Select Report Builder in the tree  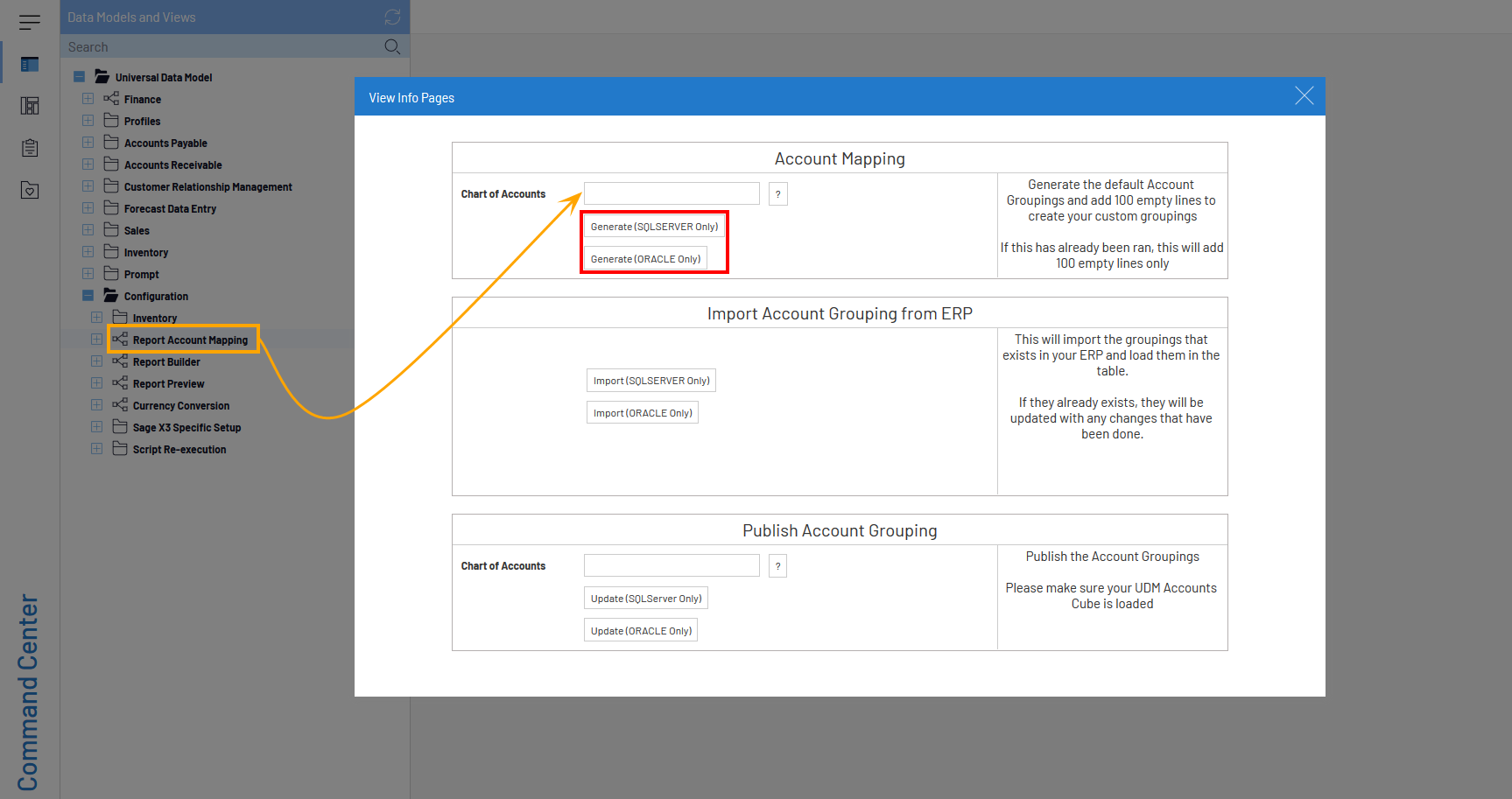(166, 362)
